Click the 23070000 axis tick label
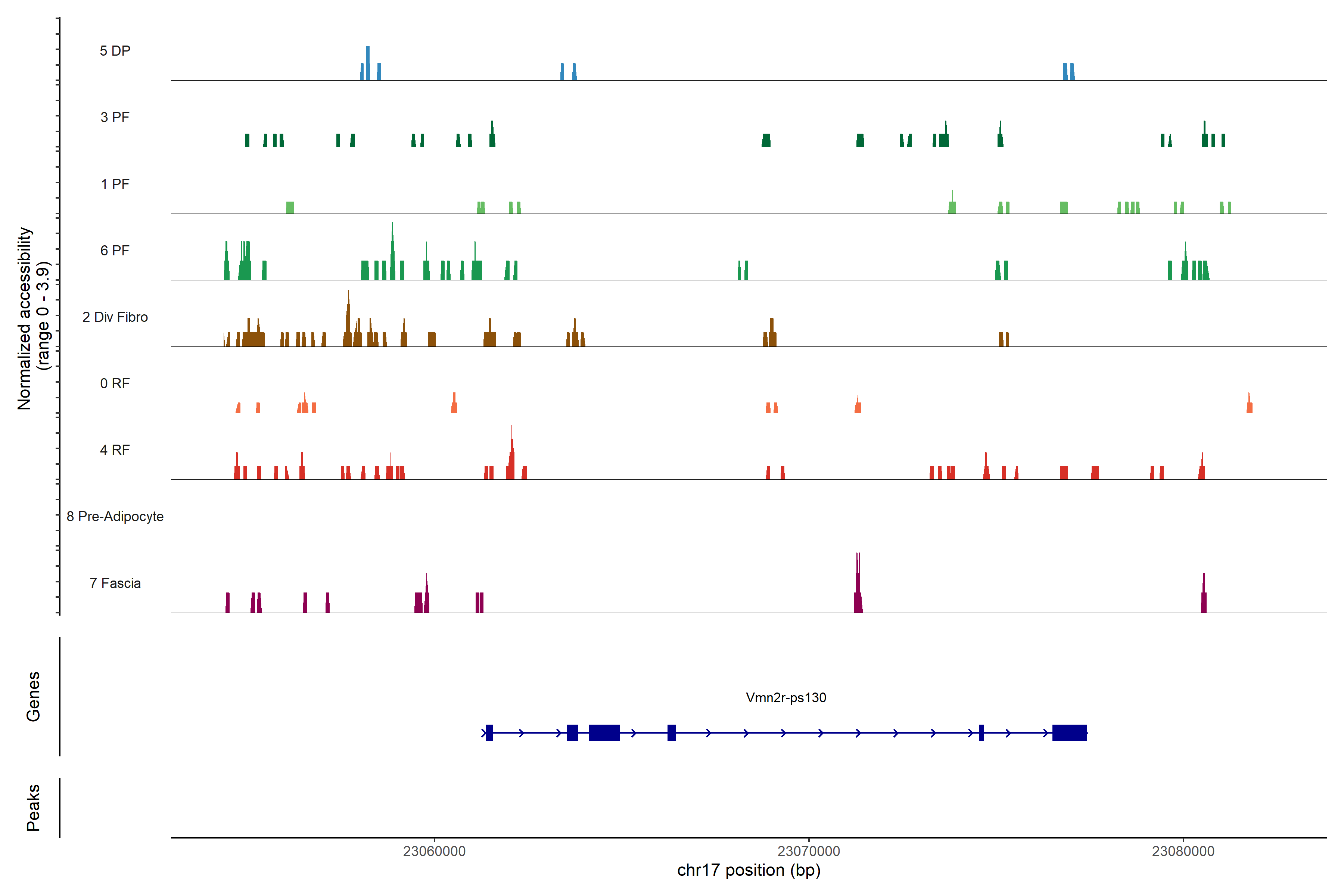The image size is (1344, 896). coord(809,852)
